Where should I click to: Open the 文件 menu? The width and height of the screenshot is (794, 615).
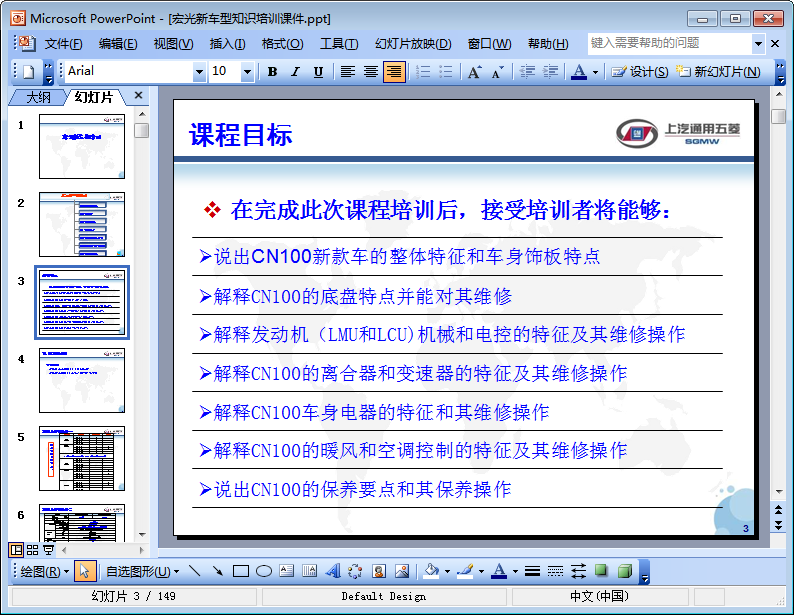click(x=63, y=44)
